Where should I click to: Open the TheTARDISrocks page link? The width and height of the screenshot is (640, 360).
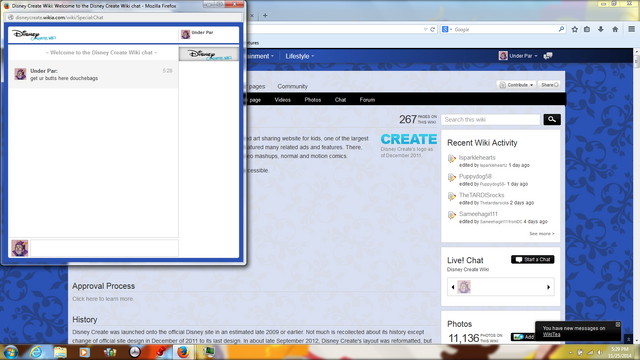click(x=482, y=195)
